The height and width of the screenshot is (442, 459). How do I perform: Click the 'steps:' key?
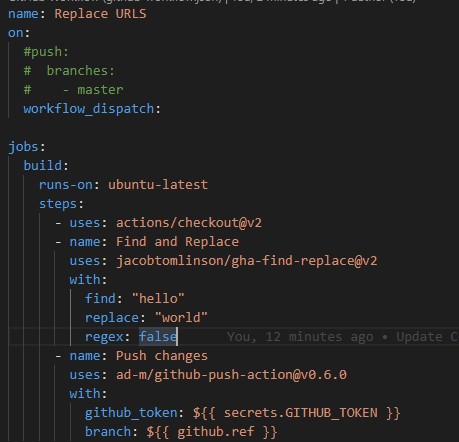pyautogui.click(x=61, y=204)
